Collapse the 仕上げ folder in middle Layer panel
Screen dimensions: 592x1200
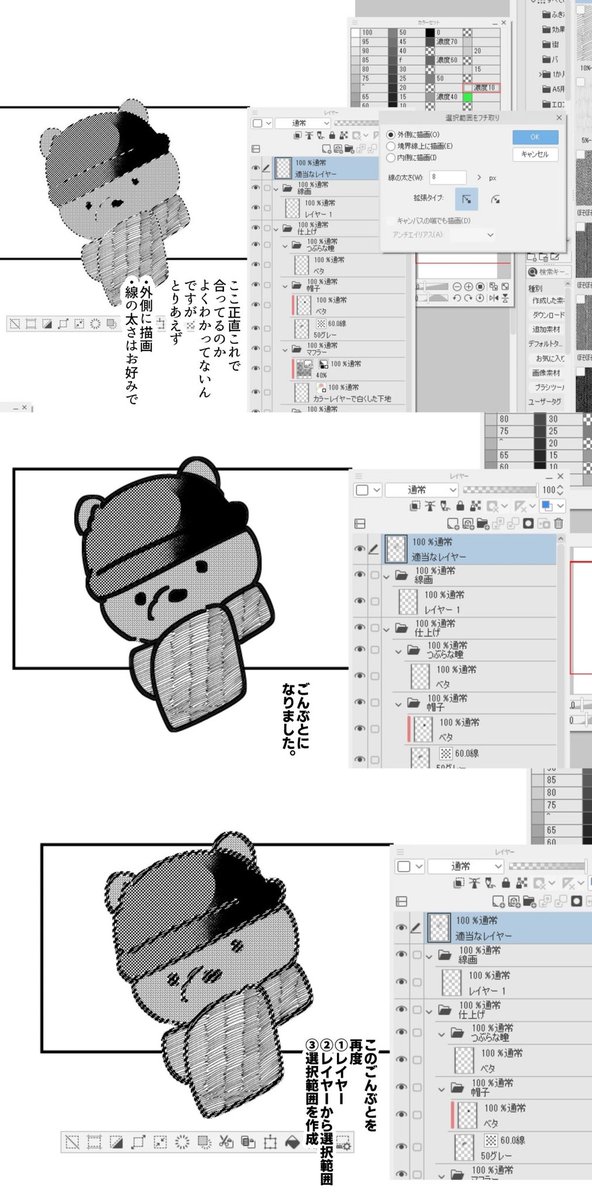coord(387,630)
